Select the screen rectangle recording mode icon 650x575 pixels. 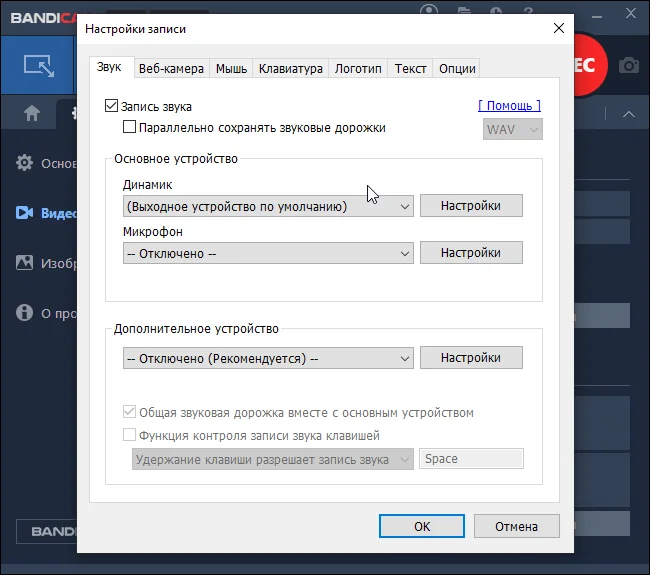(x=39, y=66)
